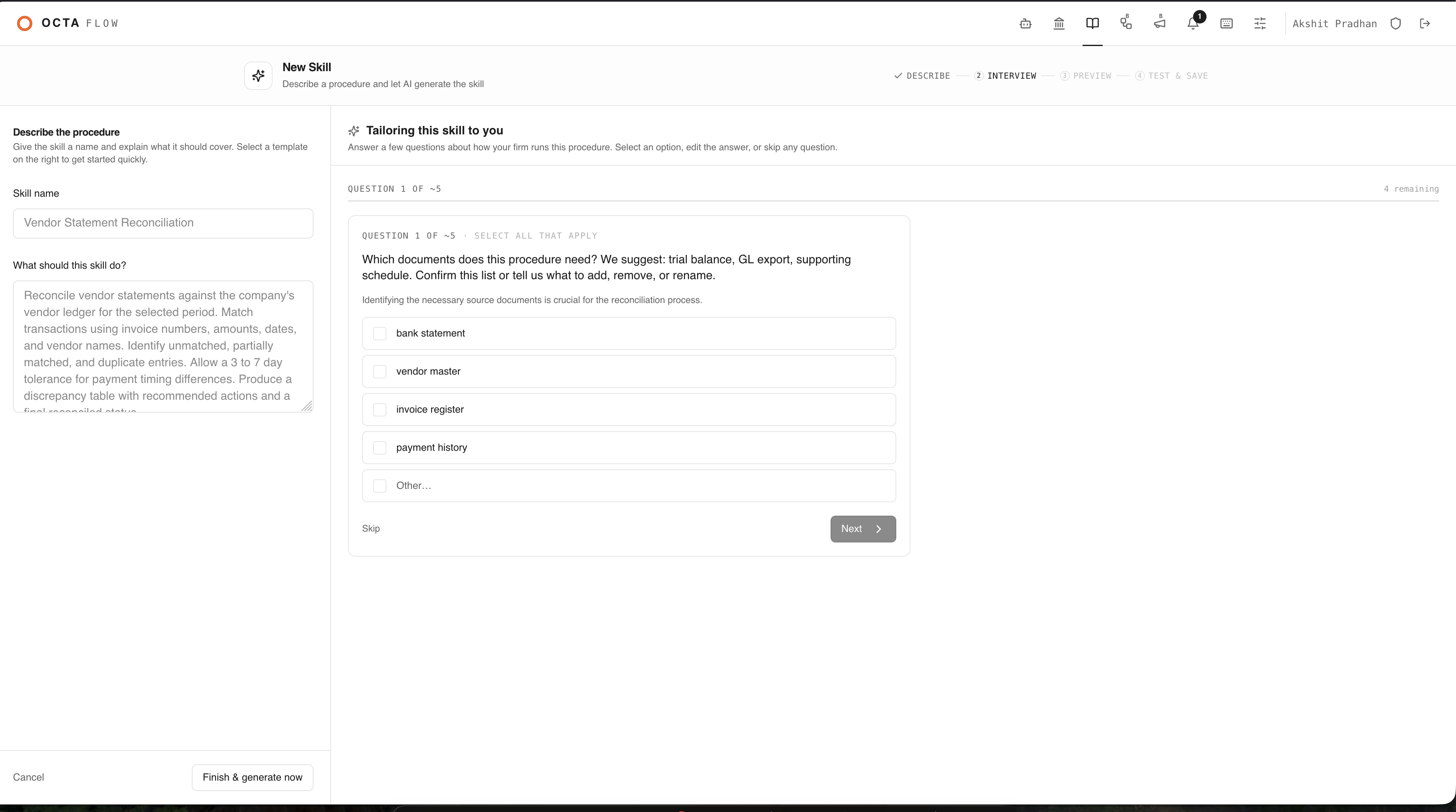
Task: Go to the DESCRIBE step
Action: 922,76
